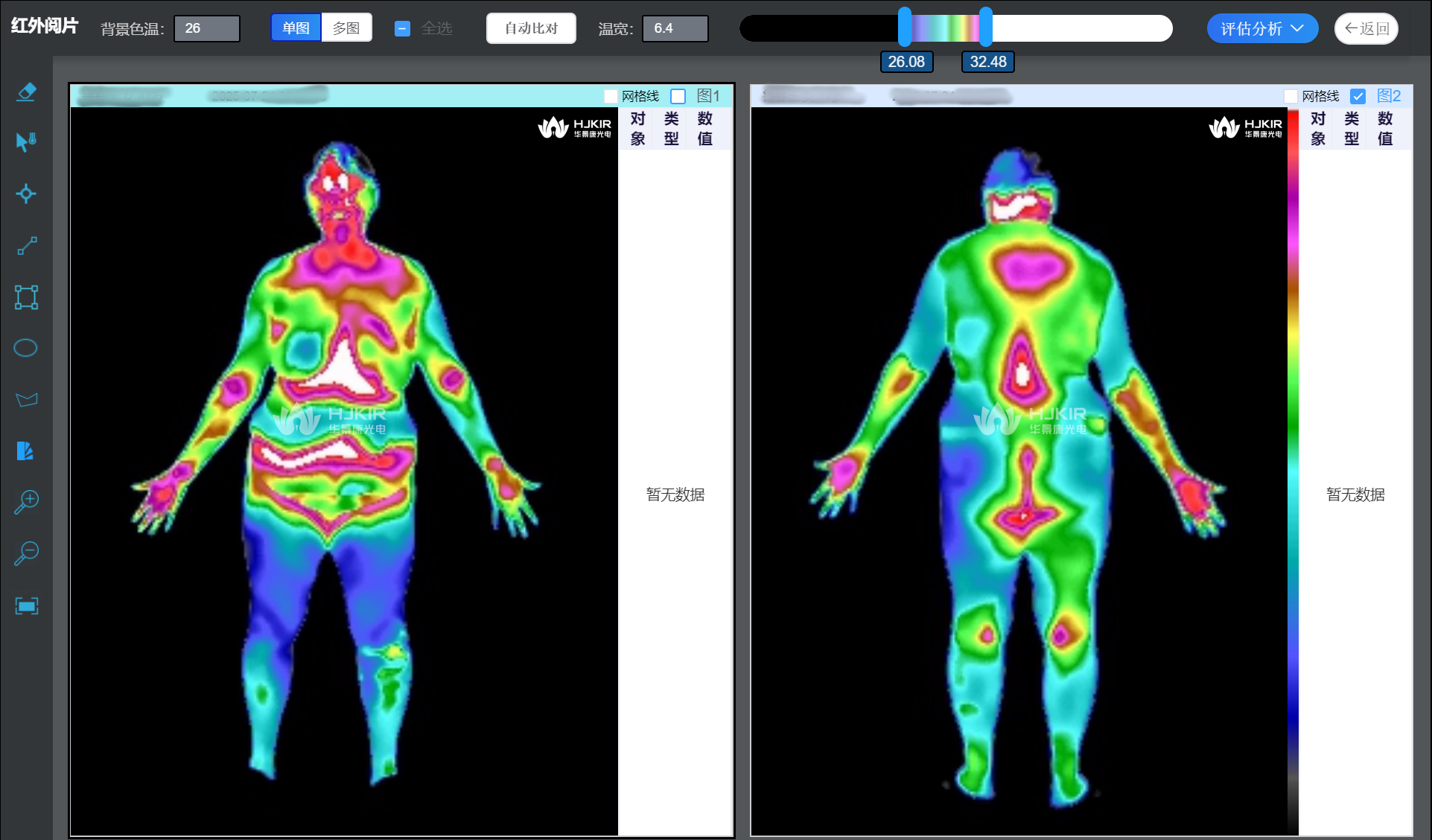Toggle the 全选 select-all checkbox
Image resolution: width=1432 pixels, height=840 pixels.
pos(402,29)
